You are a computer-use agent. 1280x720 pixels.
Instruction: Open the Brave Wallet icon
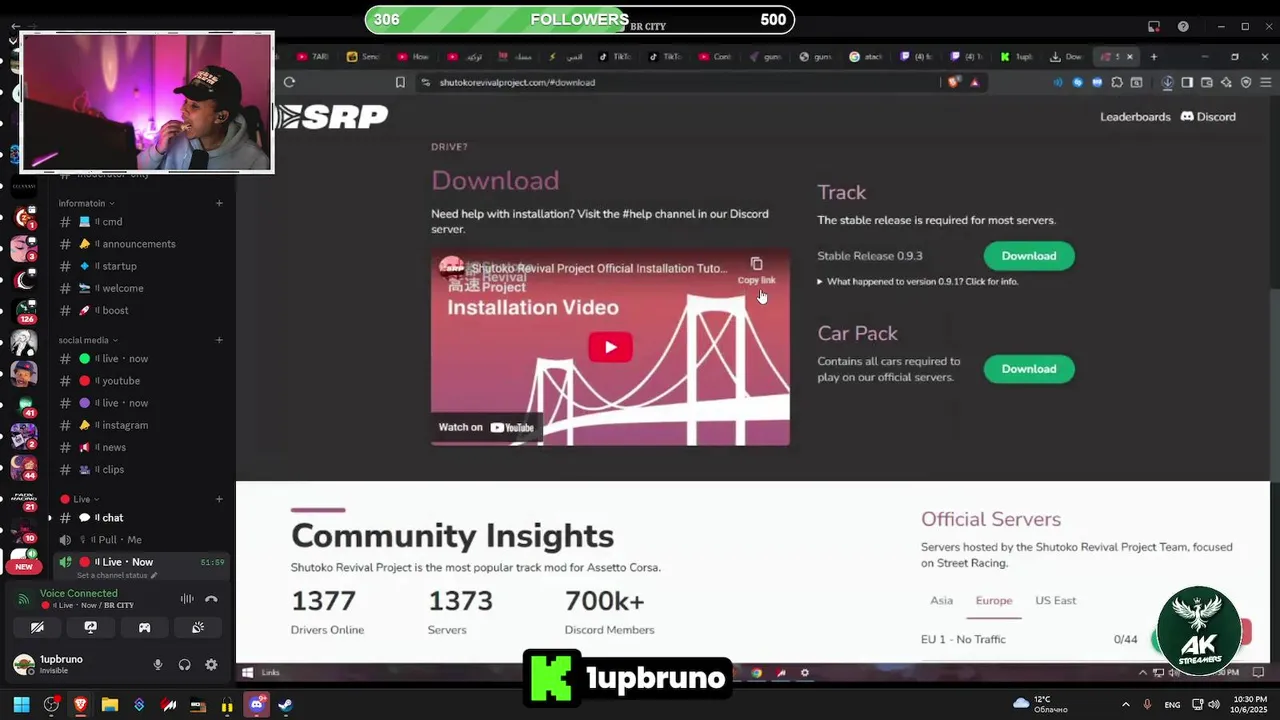click(x=1207, y=82)
